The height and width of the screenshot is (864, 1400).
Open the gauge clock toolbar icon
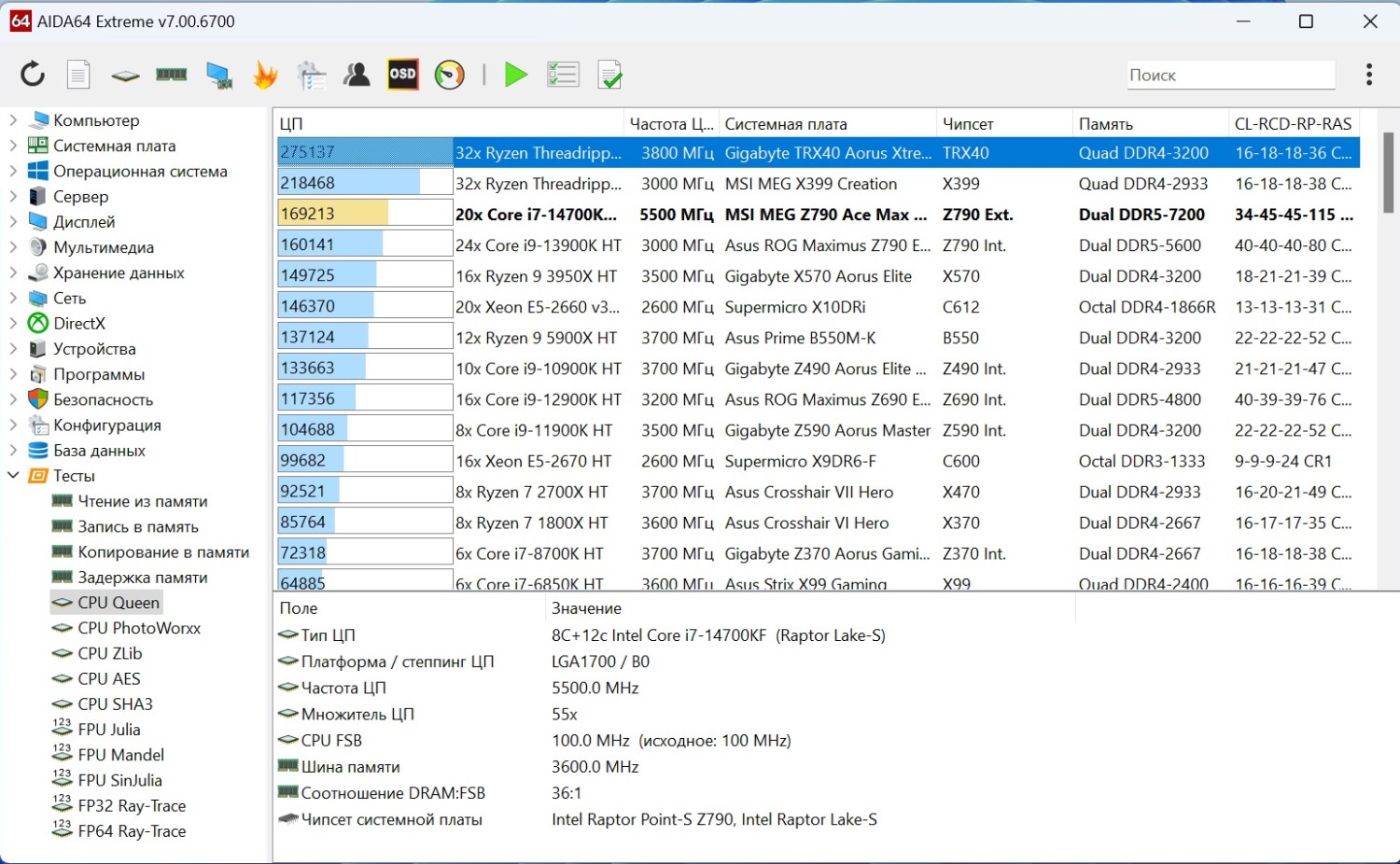point(450,75)
